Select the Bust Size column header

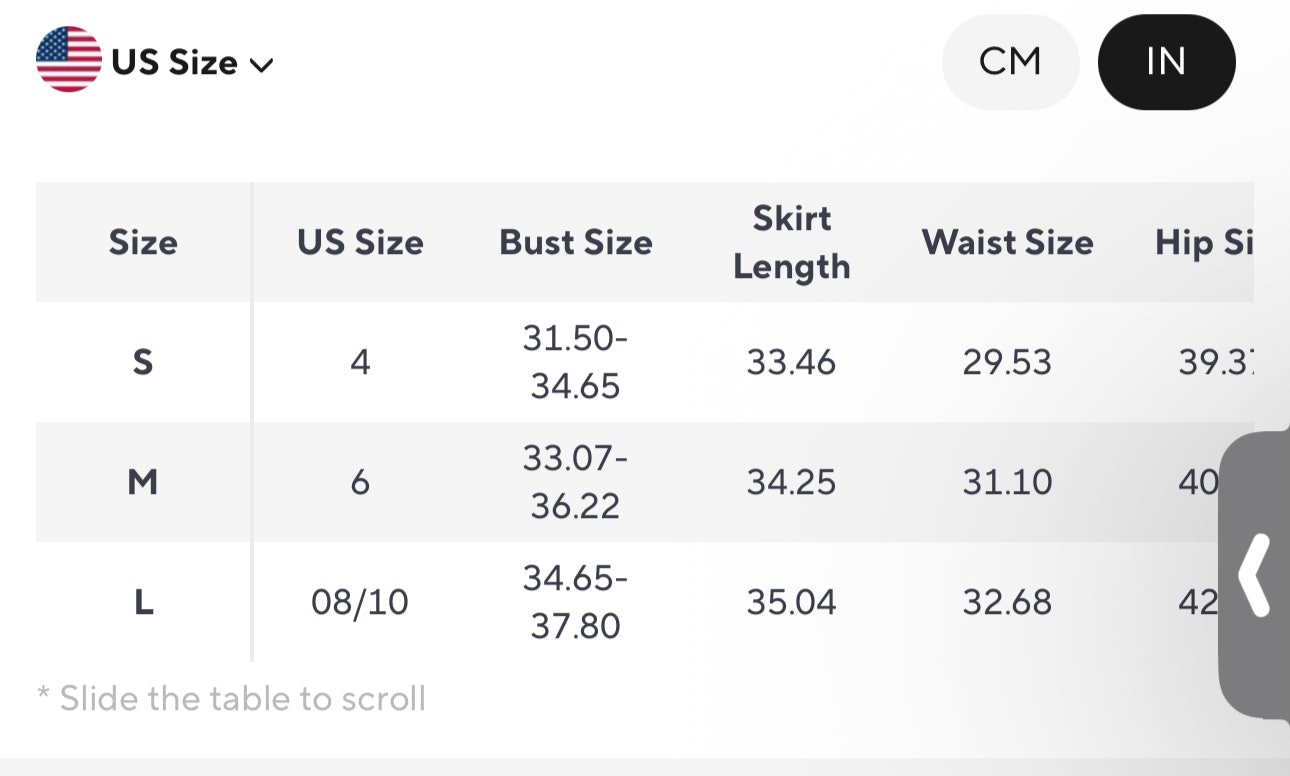tap(576, 242)
